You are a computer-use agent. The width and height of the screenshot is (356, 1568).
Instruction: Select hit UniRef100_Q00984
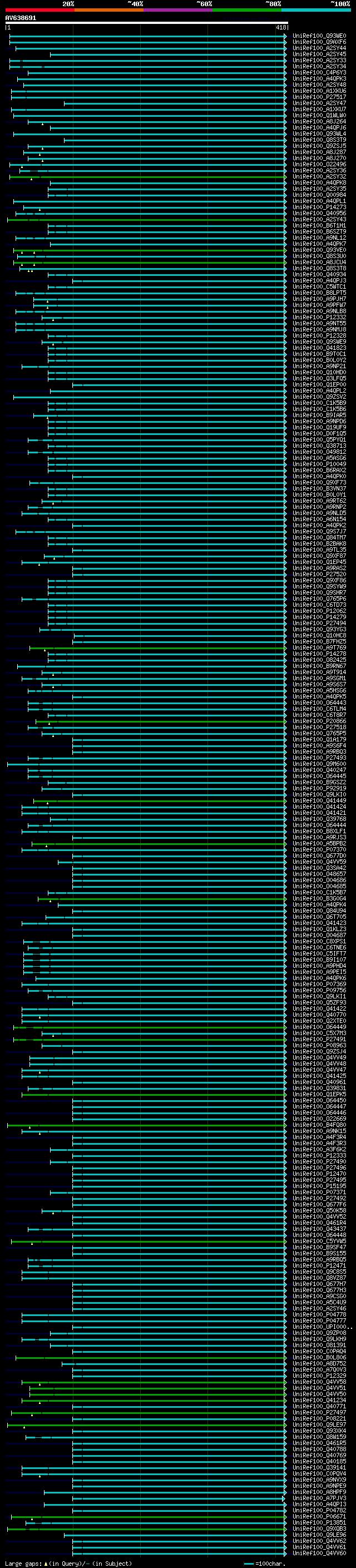click(319, 195)
